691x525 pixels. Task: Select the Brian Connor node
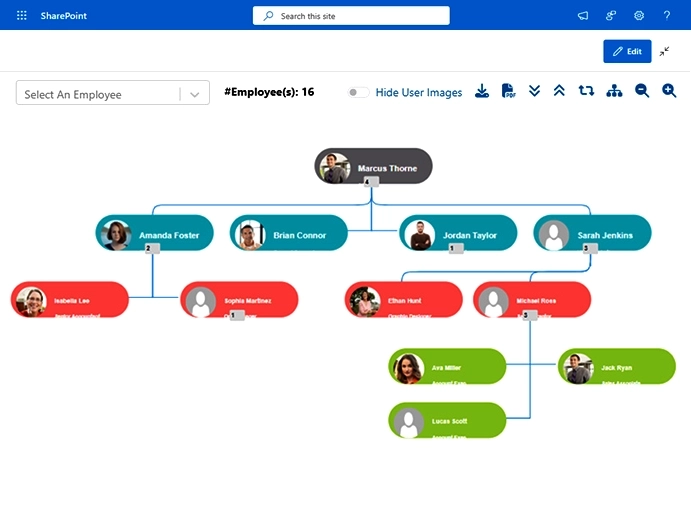[289, 233]
